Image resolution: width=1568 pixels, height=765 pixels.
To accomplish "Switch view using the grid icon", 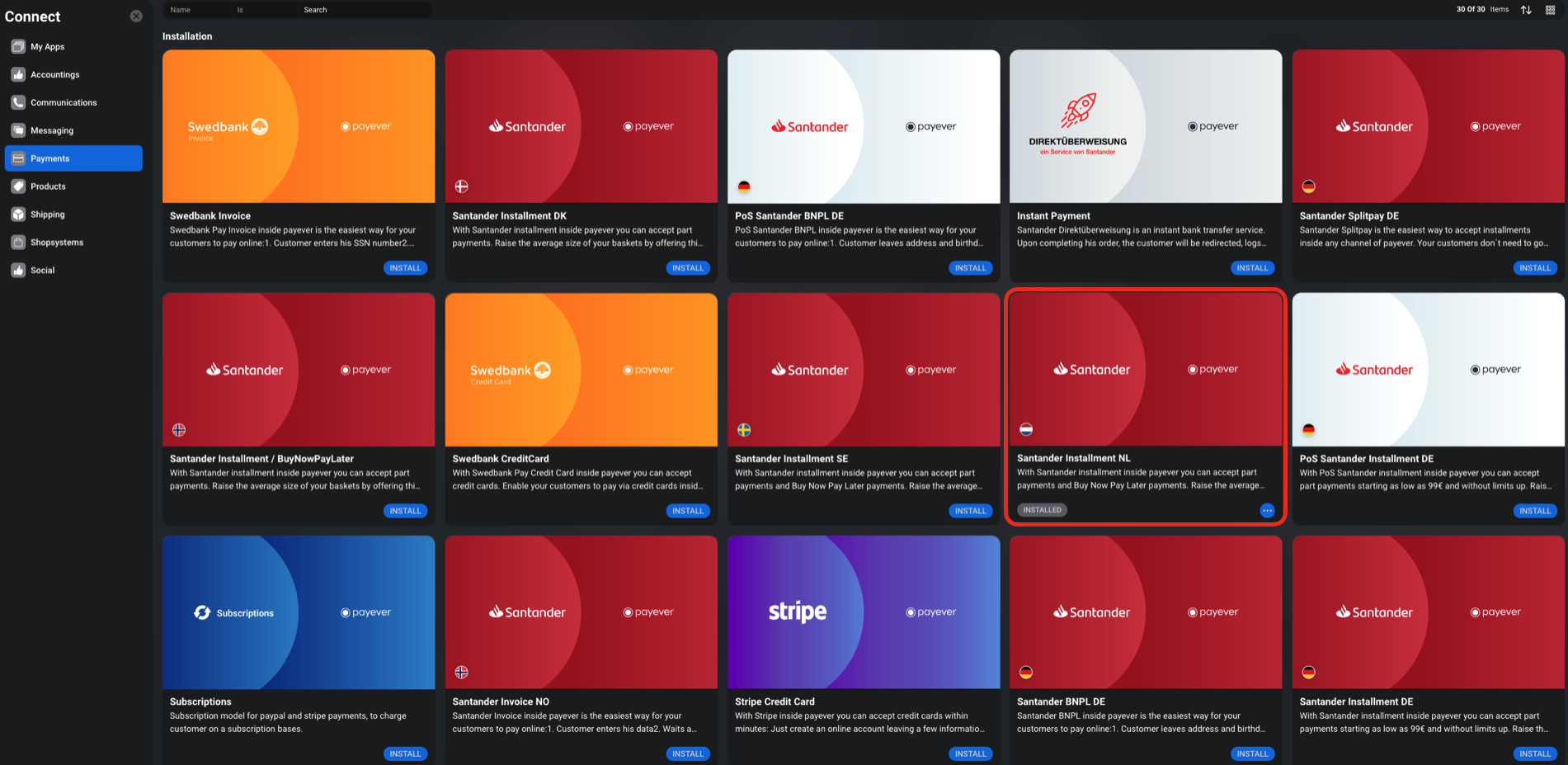I will pyautogui.click(x=1550, y=10).
